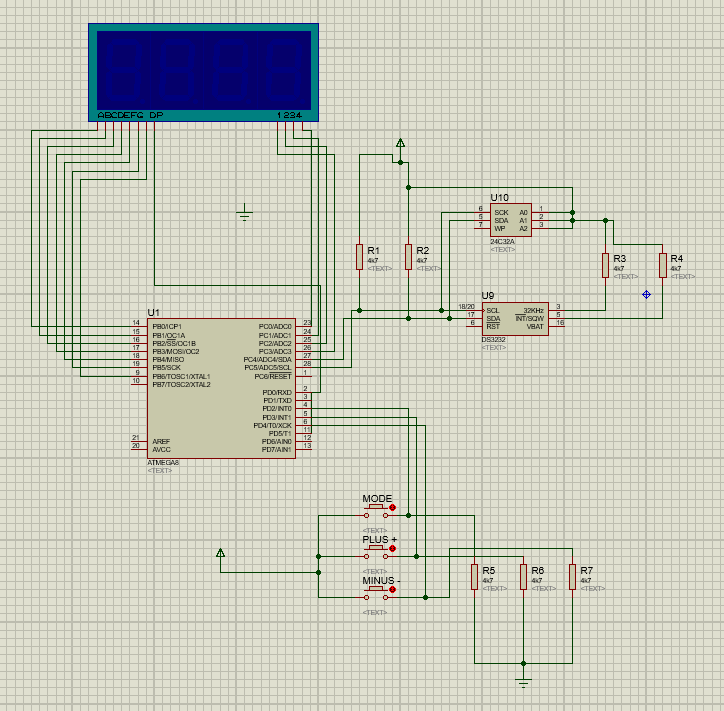
Task: Click ground symbol below resistor R6
Action: (522, 682)
